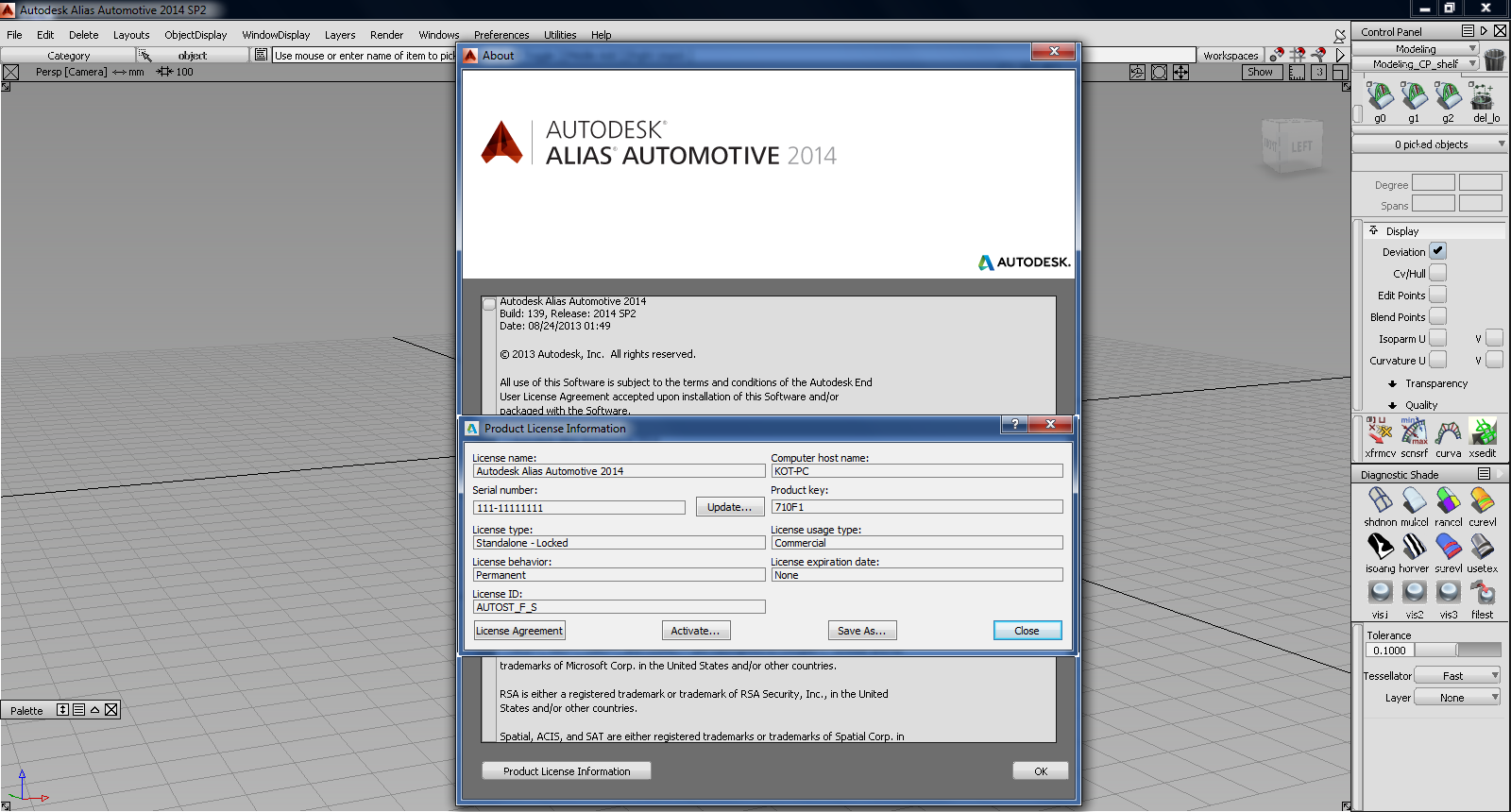Image resolution: width=1511 pixels, height=812 pixels.
Task: Click the look-at view icon in viewport bar
Action: pos(1159,72)
